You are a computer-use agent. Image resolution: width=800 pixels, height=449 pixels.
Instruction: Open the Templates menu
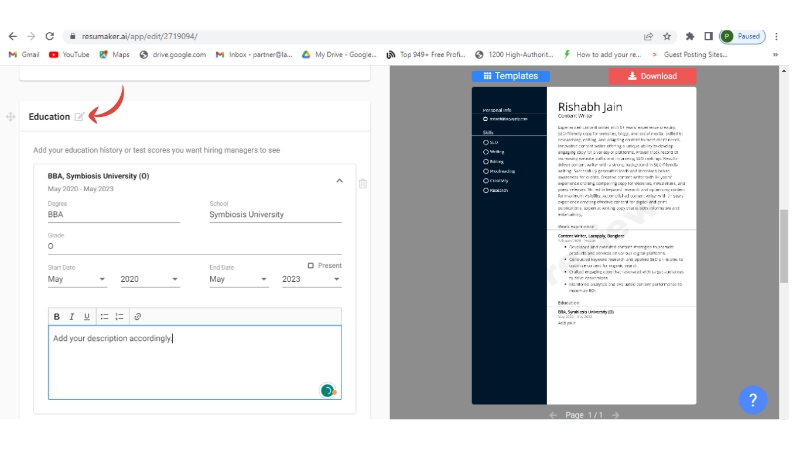tap(511, 76)
